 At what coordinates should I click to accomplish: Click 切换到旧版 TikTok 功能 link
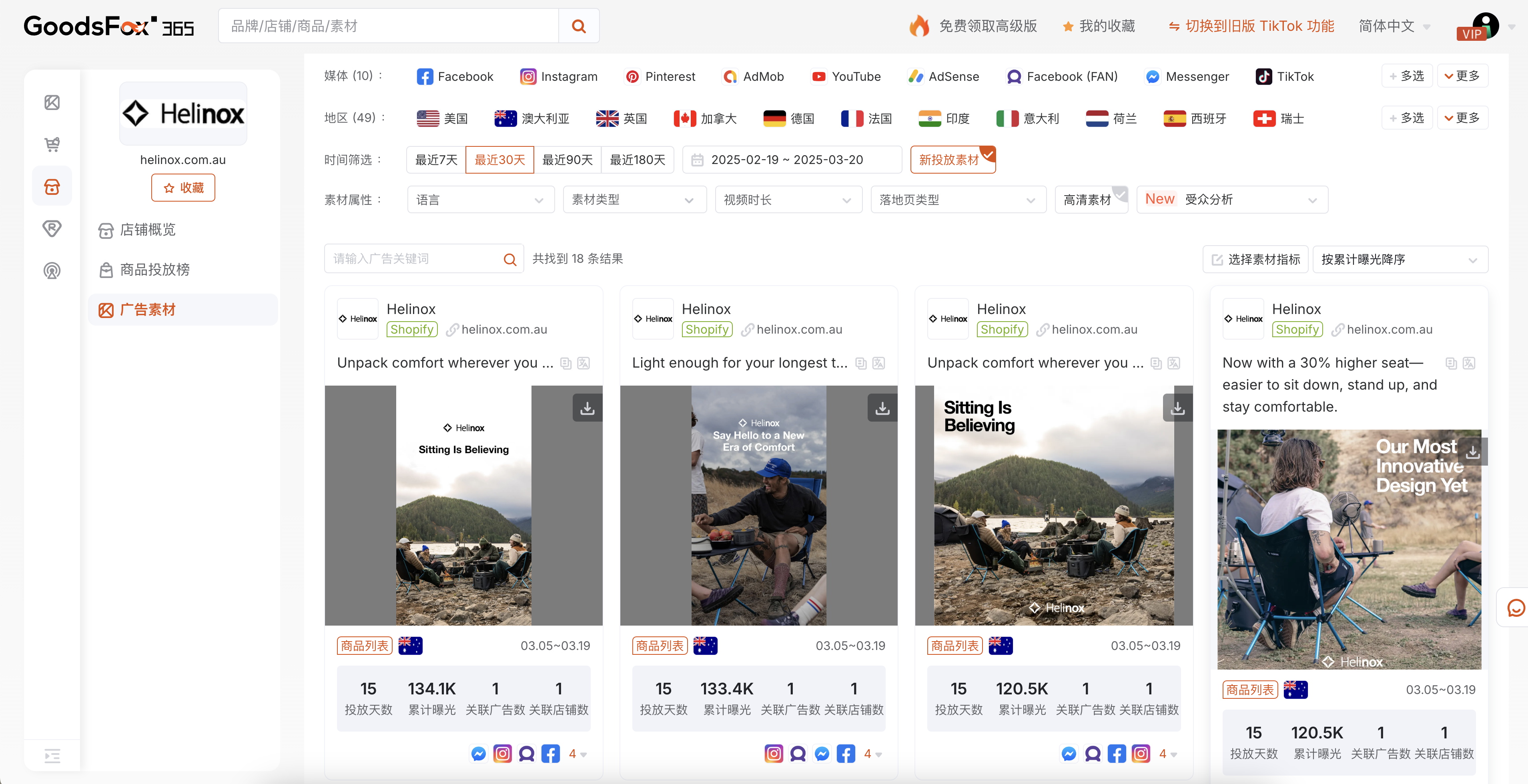pos(1251,26)
